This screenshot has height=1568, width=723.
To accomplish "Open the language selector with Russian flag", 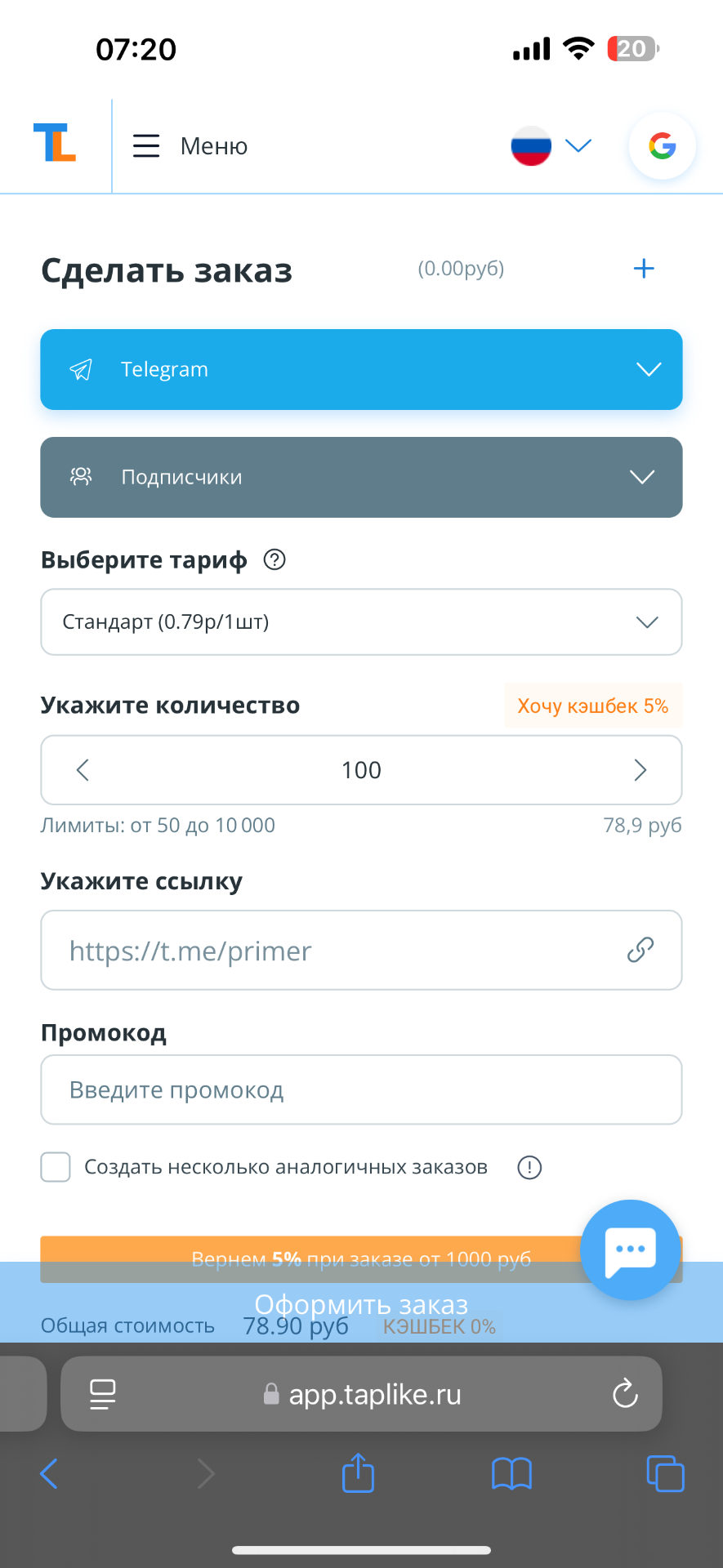I will (x=551, y=146).
